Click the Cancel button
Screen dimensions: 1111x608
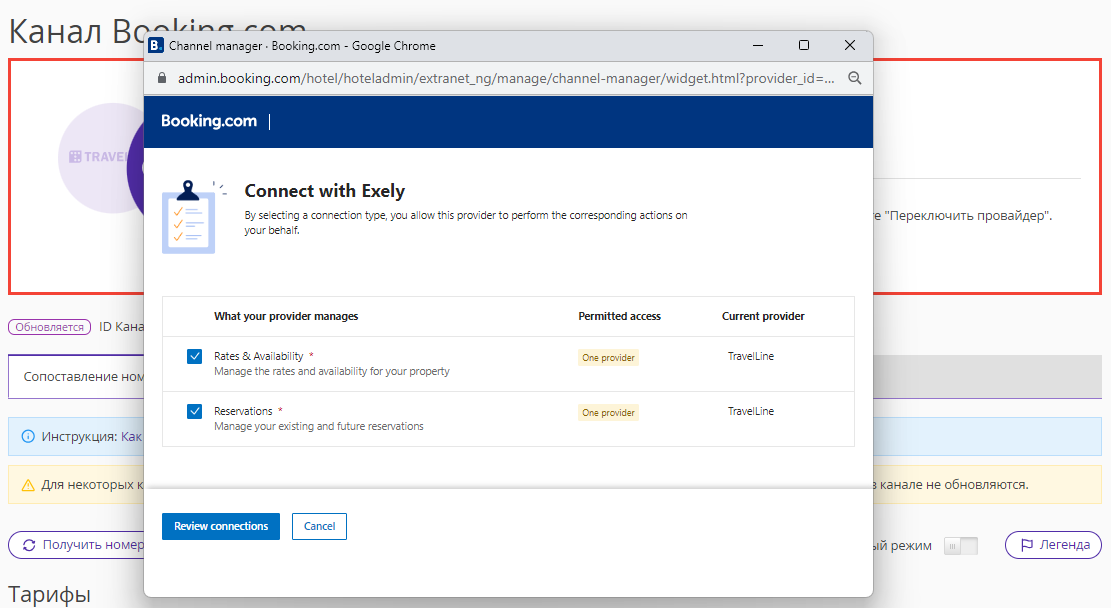pos(320,527)
